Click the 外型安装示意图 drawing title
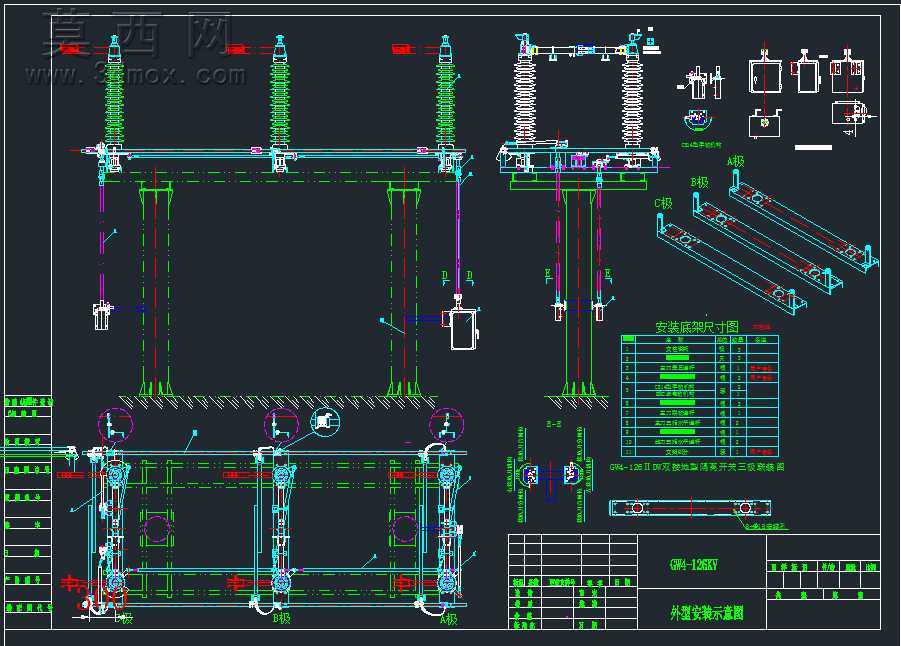 tap(707, 613)
